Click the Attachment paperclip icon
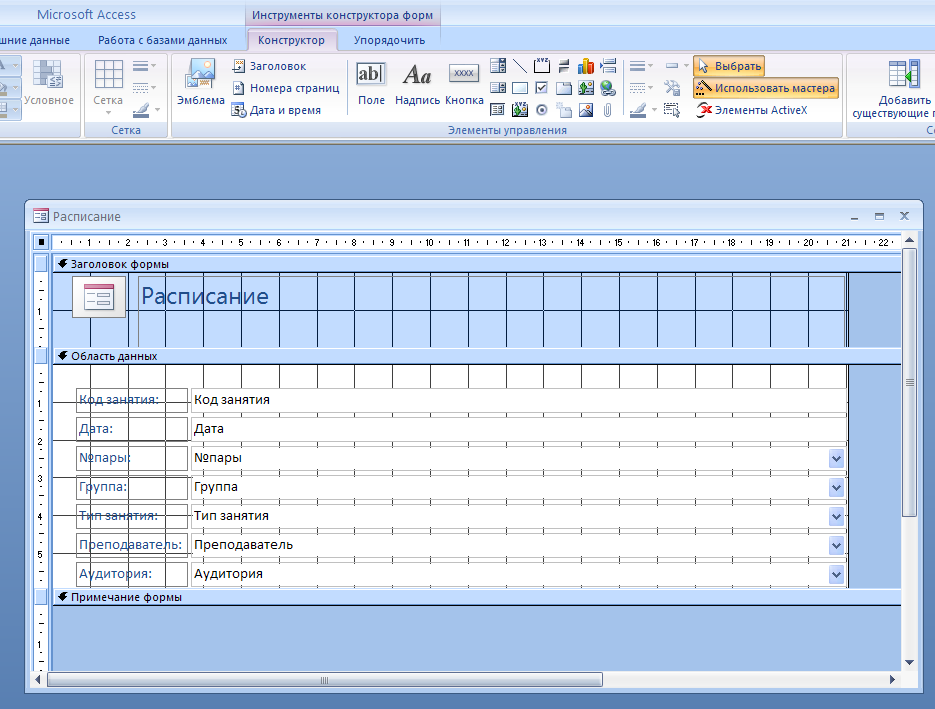This screenshot has width=935, height=709. 608,110
